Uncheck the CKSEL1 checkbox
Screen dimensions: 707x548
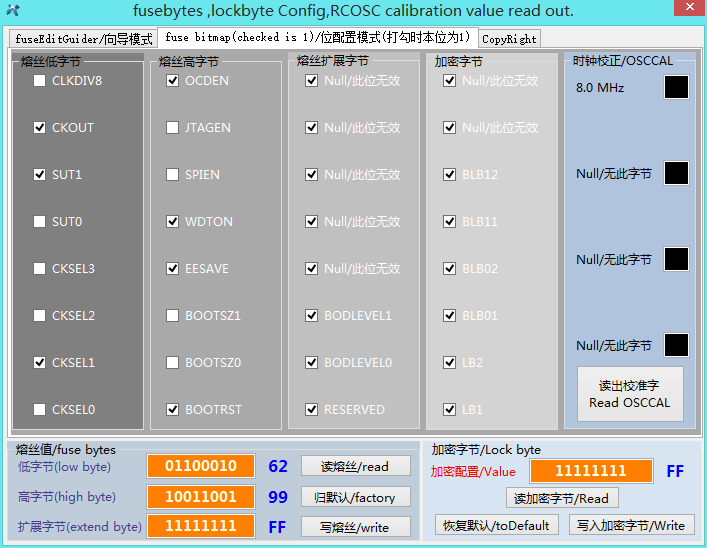[x=40, y=362]
